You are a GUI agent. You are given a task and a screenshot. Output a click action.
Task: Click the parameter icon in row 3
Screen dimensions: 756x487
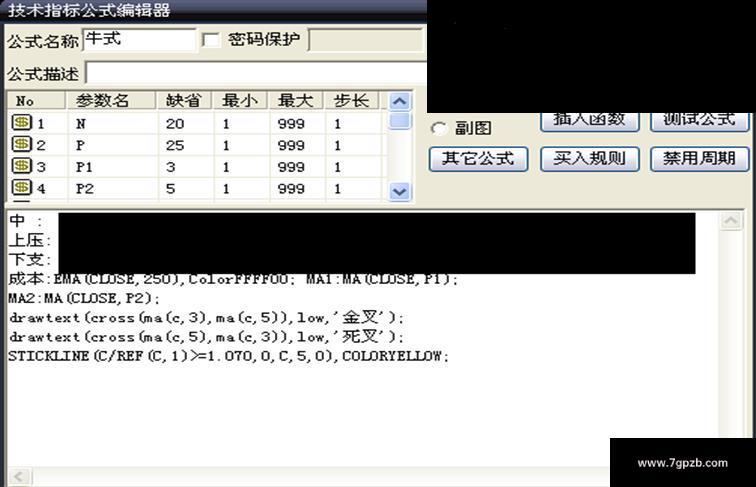click(22, 166)
